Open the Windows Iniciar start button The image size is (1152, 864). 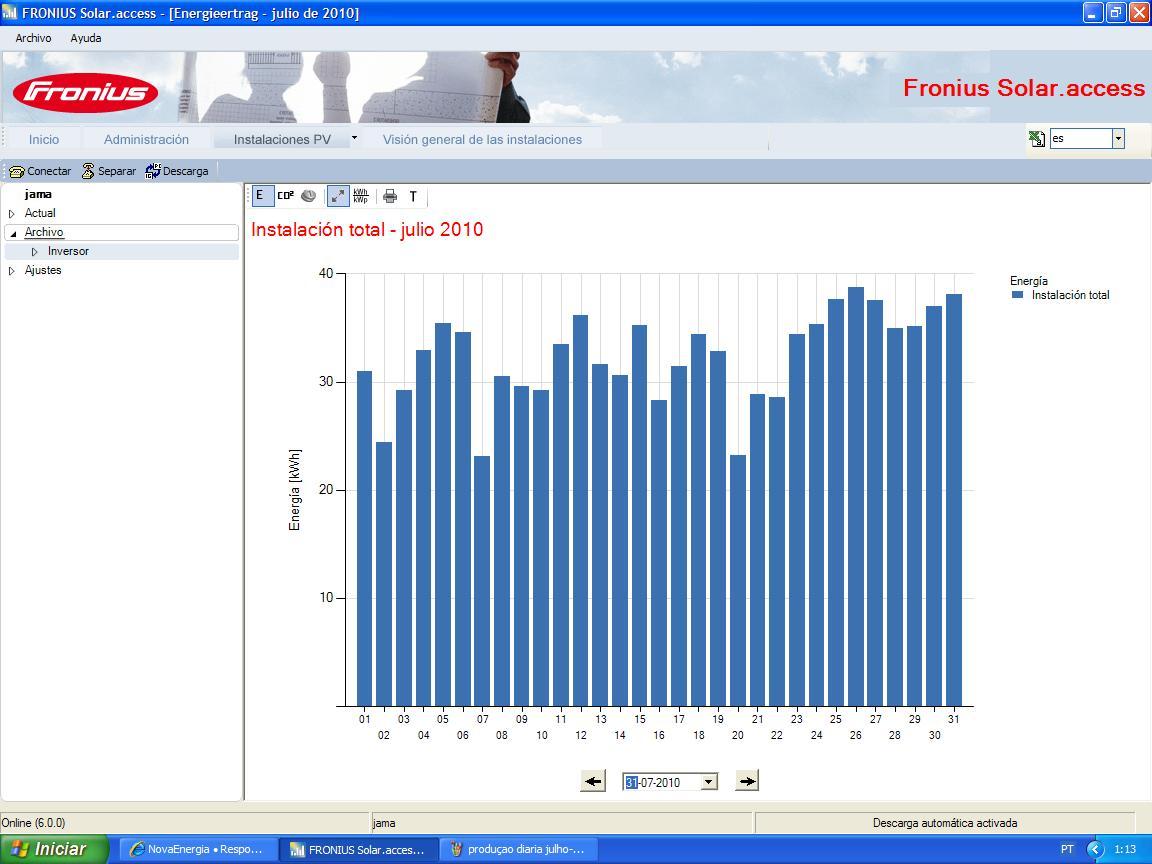tap(54, 849)
